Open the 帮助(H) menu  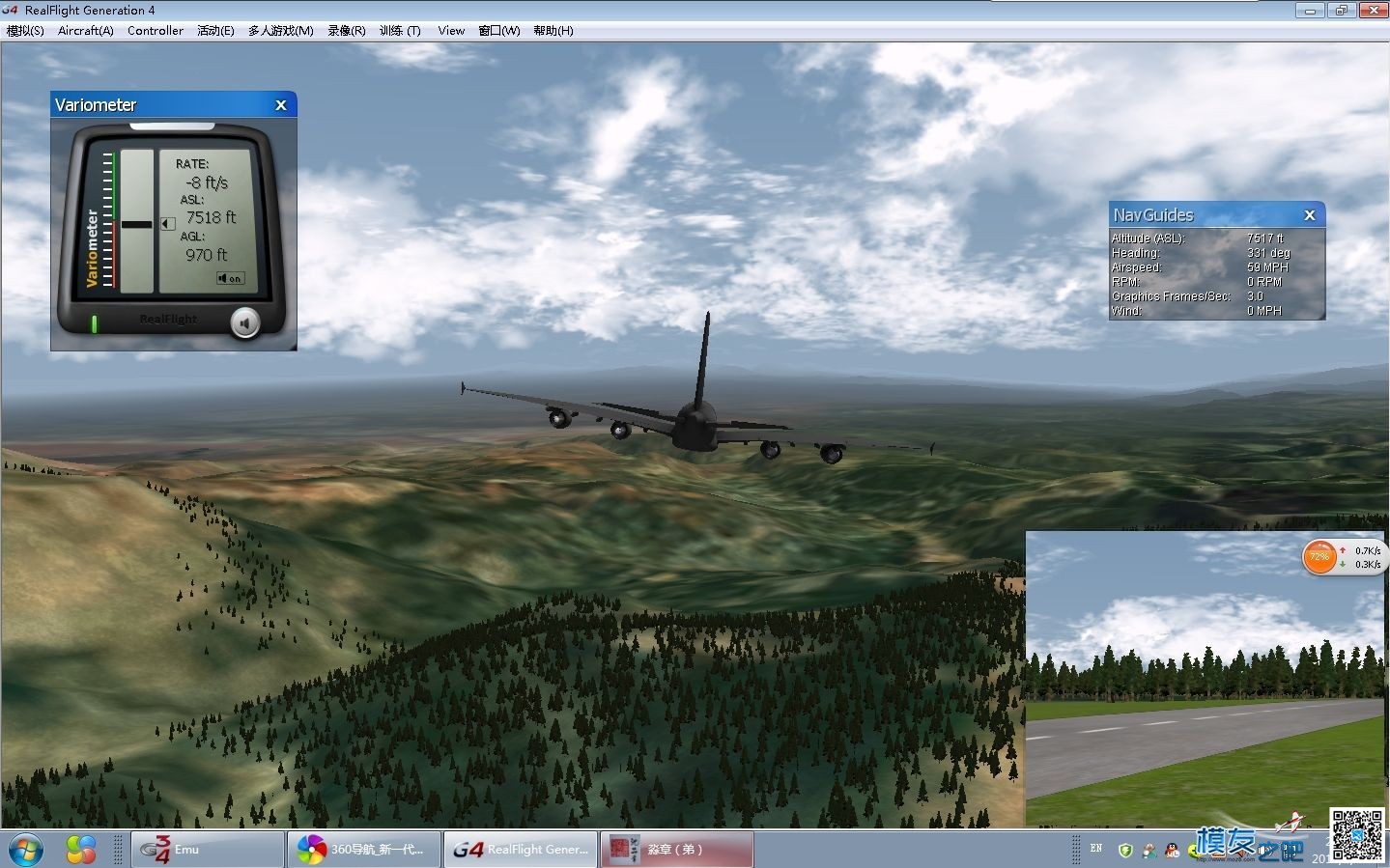(553, 30)
